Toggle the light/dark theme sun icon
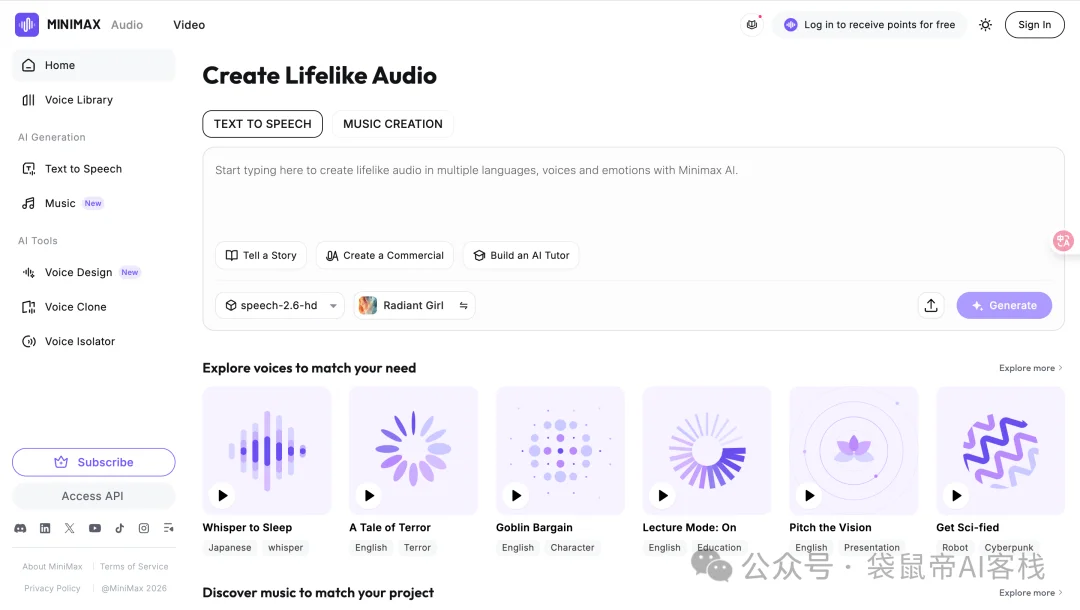This screenshot has width=1080, height=610. click(x=986, y=25)
